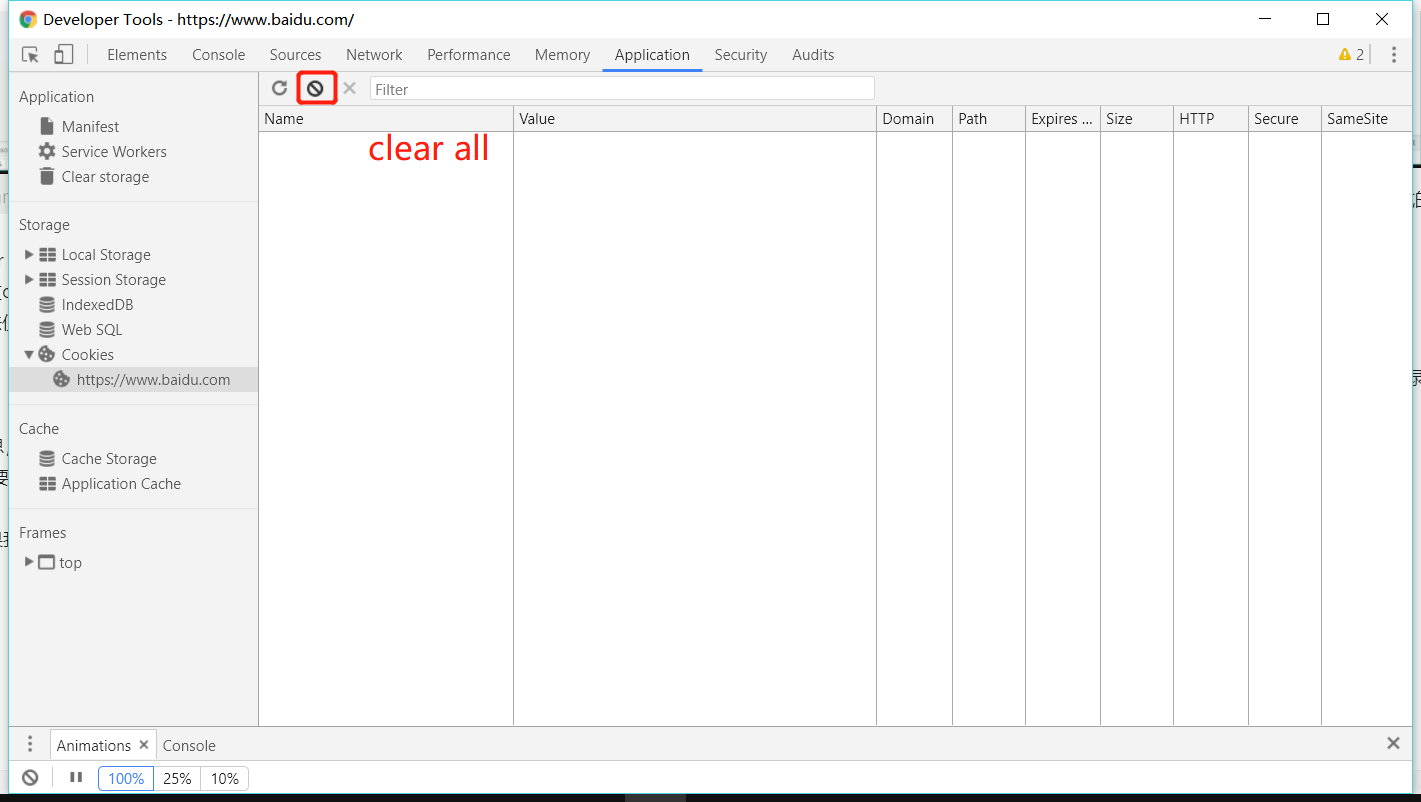Set animation speed to 100%
The height and width of the screenshot is (802, 1421).
[x=126, y=779]
